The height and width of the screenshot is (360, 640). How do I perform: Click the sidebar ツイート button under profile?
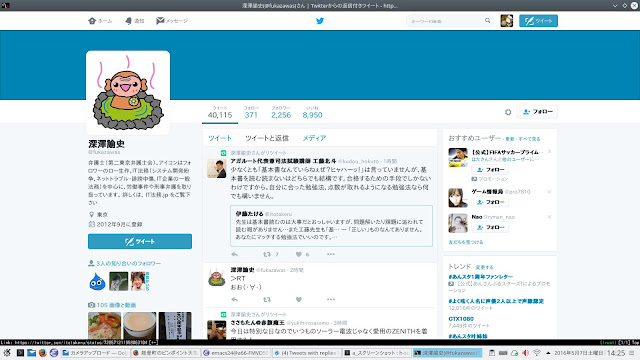click(140, 241)
